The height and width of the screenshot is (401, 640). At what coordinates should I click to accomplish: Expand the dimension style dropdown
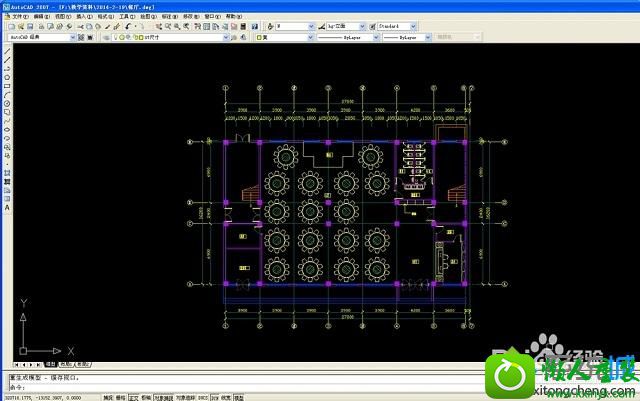click(x=362, y=27)
